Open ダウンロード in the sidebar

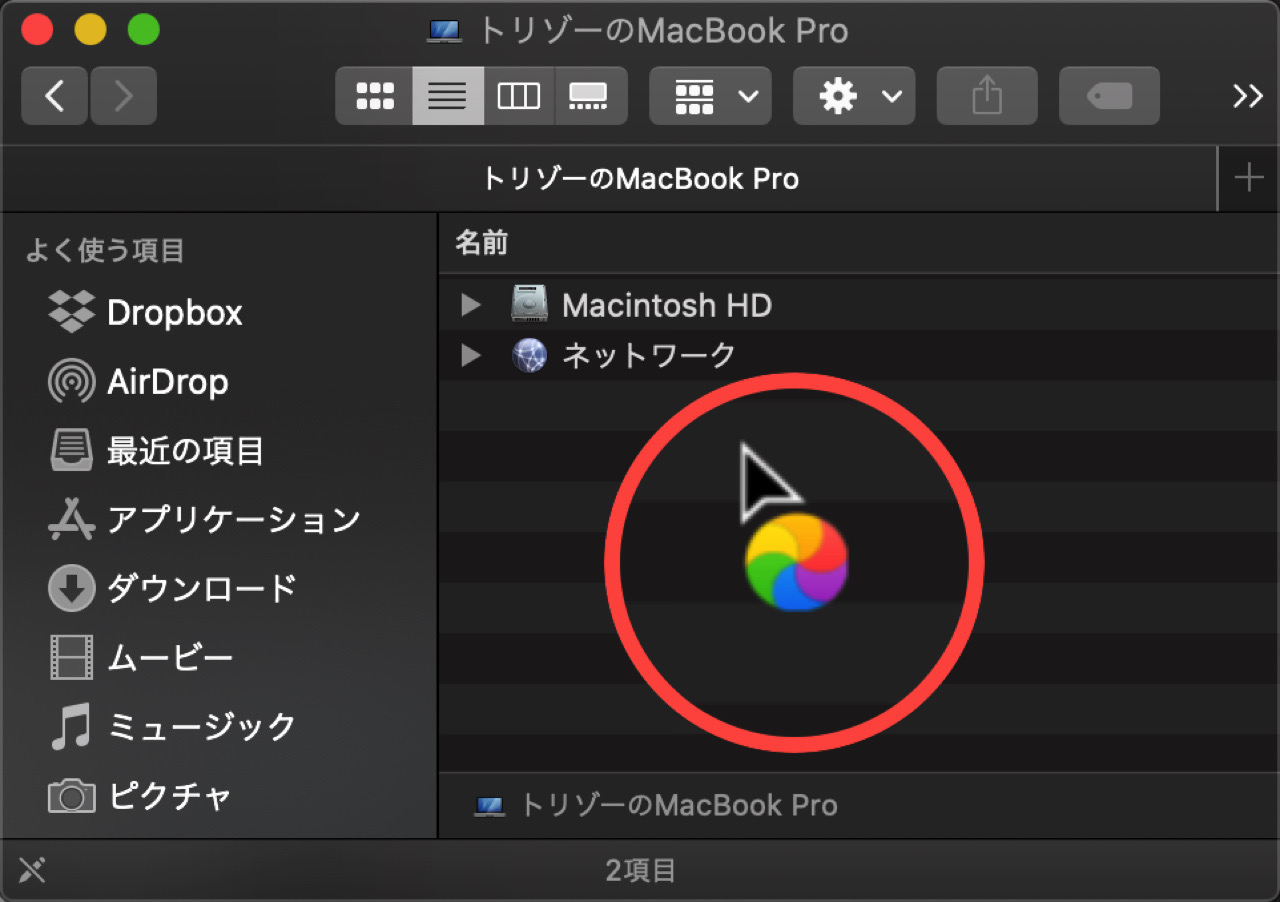tap(172, 588)
